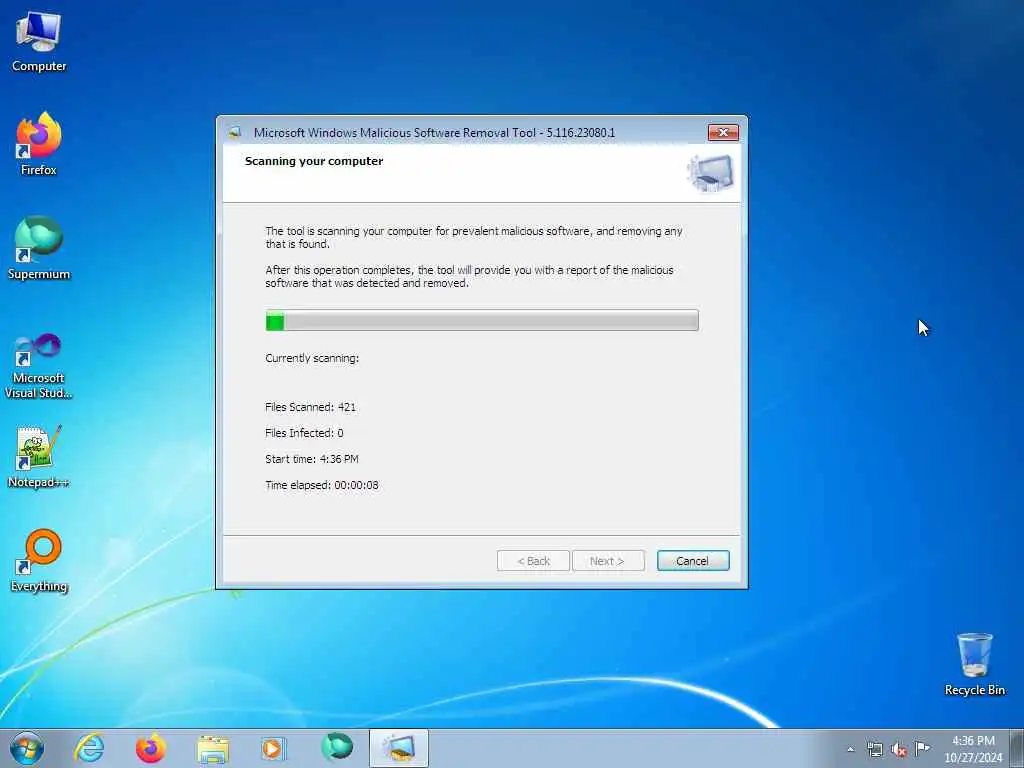This screenshot has width=1024, height=768.
Task: Click the title bar icon of the removal tool
Action: point(234,133)
